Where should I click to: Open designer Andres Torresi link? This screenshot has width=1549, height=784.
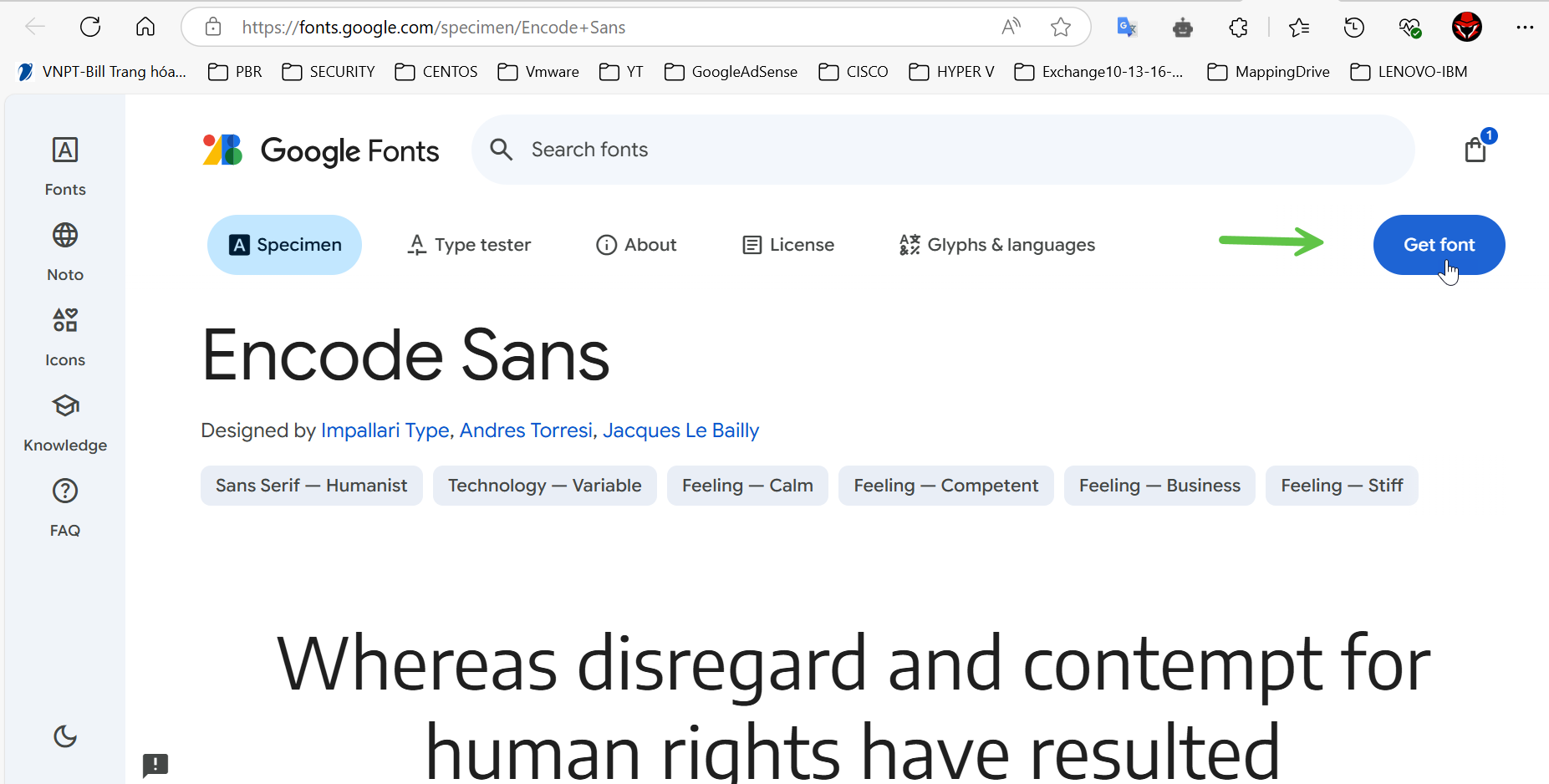pyautogui.click(x=526, y=430)
